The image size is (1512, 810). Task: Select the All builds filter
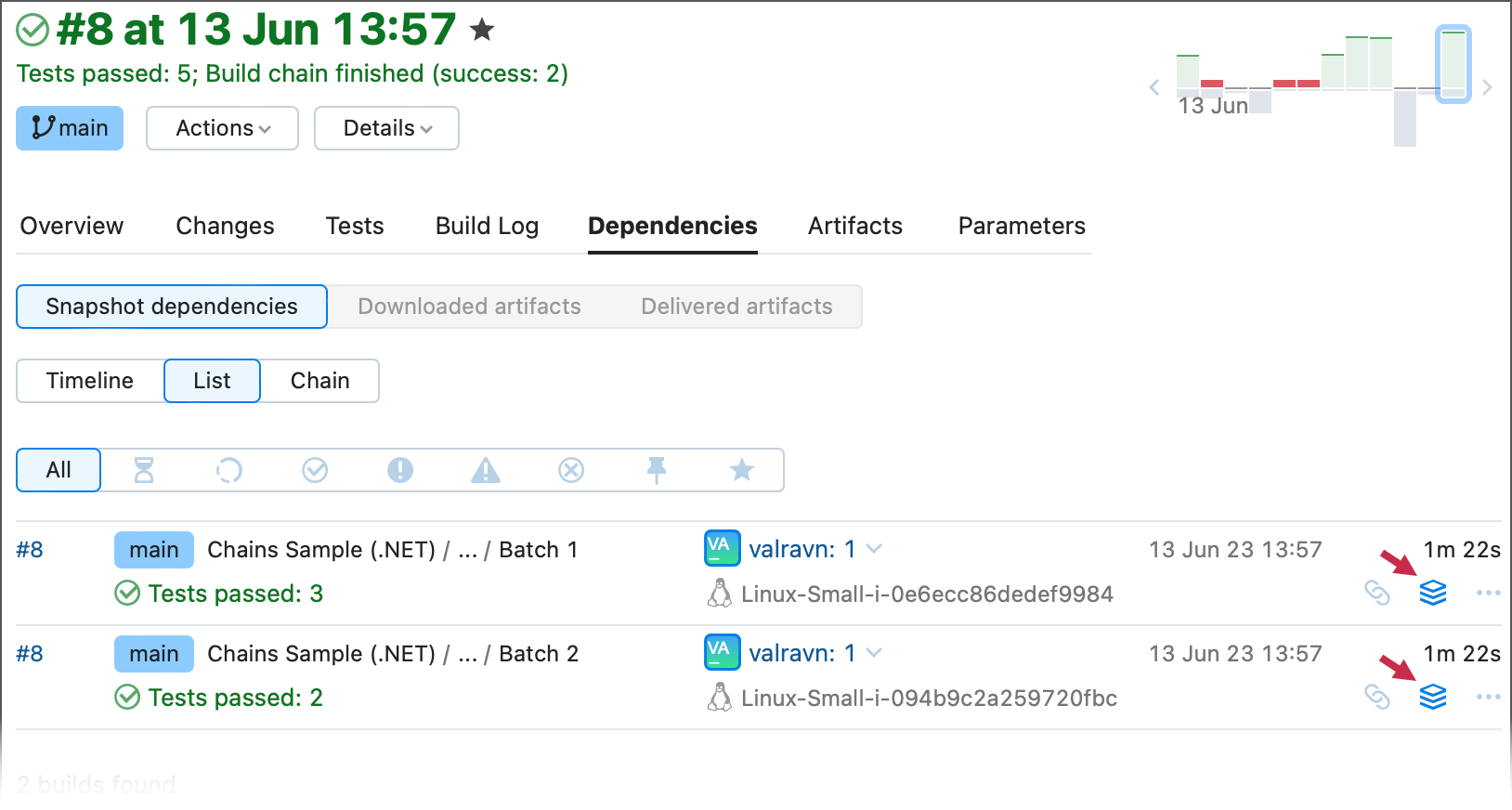pyautogui.click(x=59, y=470)
